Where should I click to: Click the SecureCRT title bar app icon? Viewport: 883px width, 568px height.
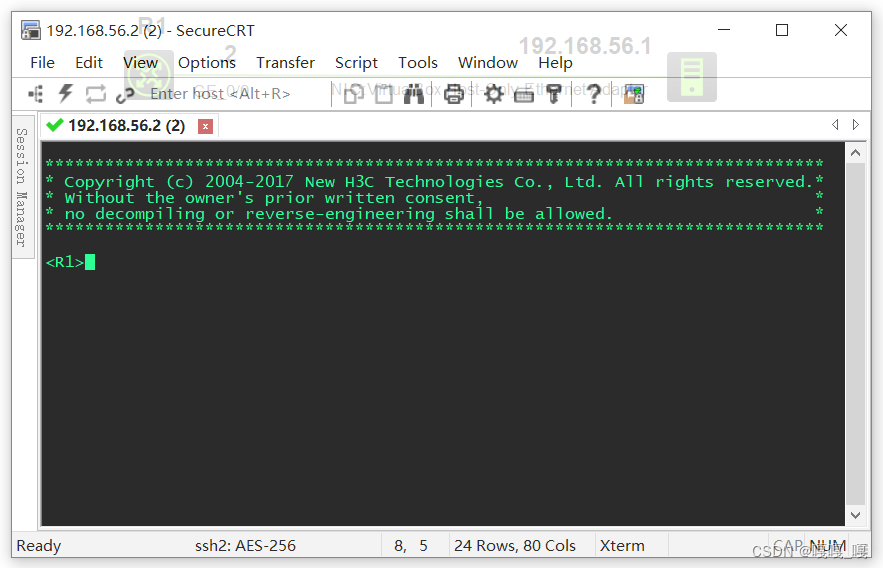click(x=30, y=30)
